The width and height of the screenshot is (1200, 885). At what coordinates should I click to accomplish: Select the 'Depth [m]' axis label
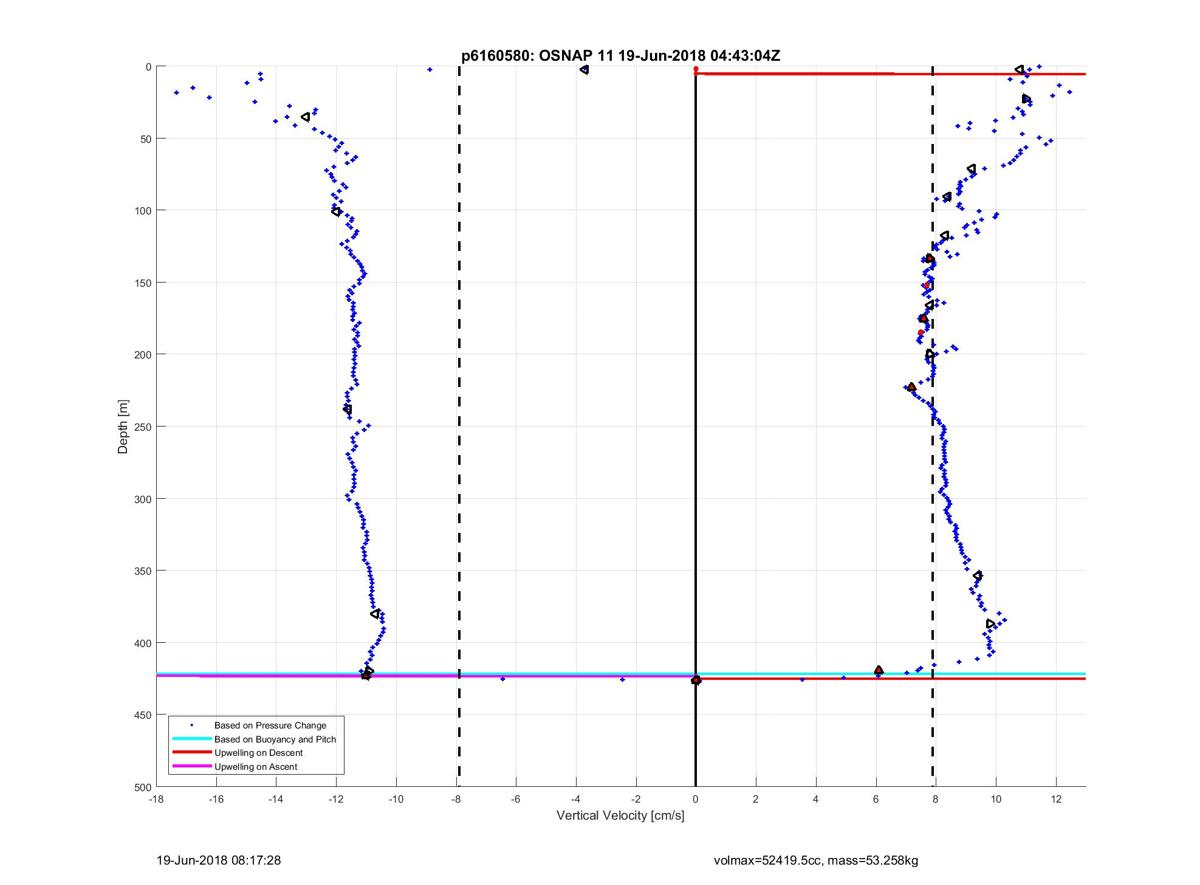coord(123,427)
